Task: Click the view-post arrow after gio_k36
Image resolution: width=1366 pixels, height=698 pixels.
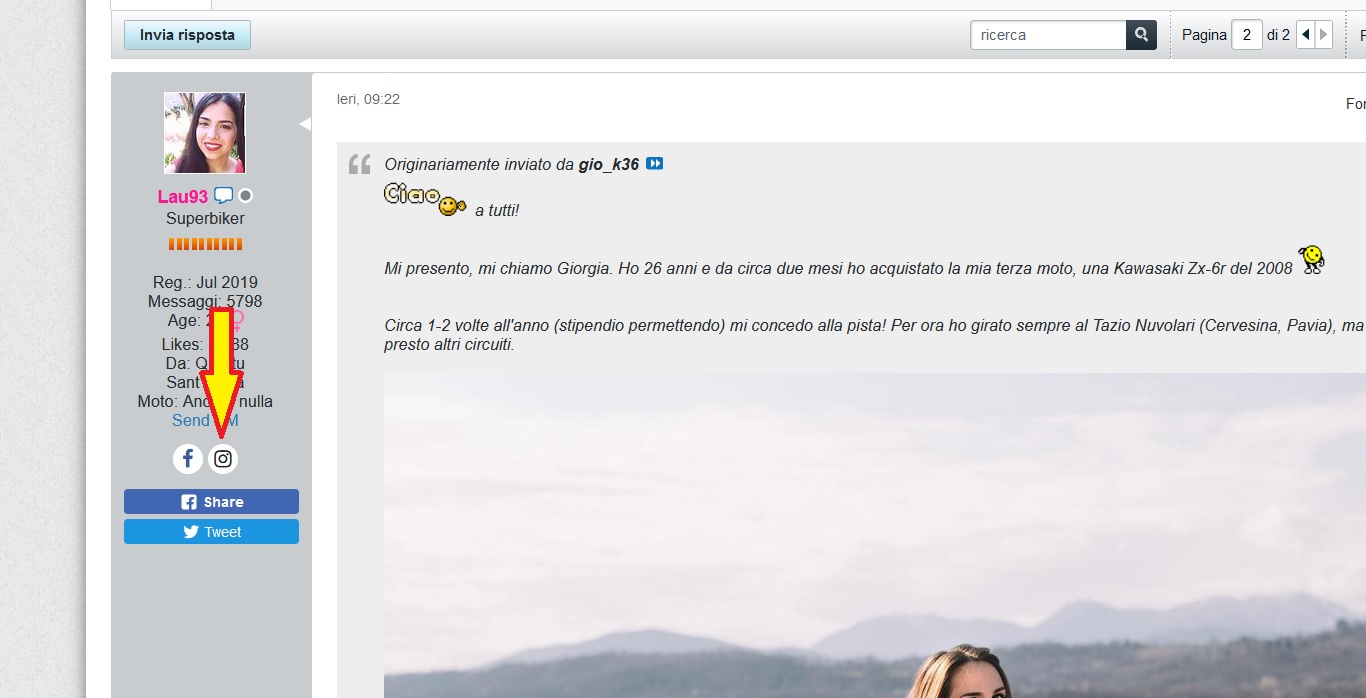Action: click(654, 164)
